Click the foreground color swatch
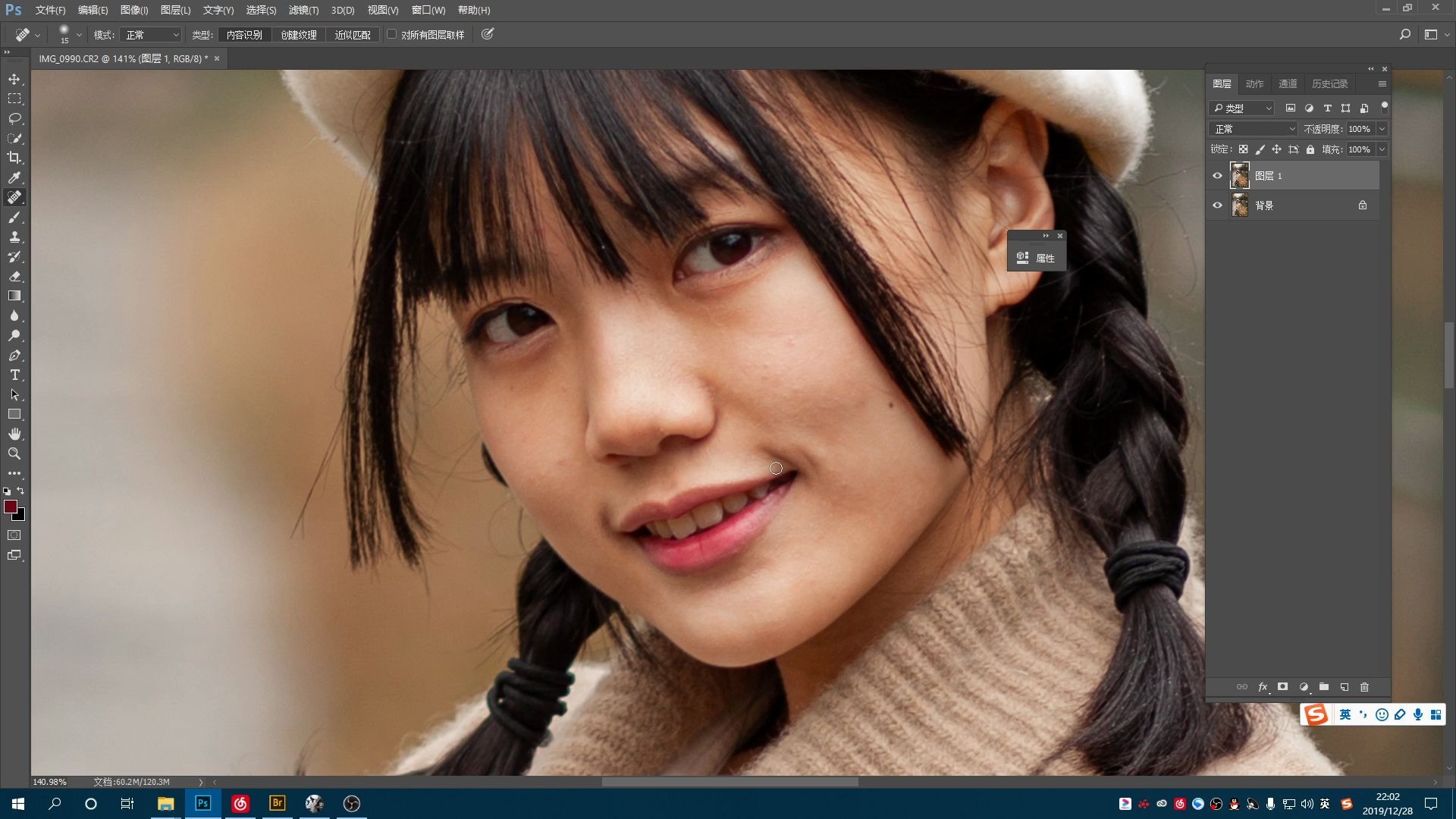1456x819 pixels. click(x=11, y=507)
